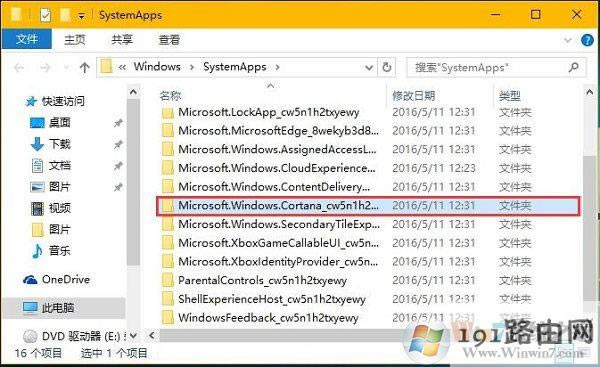Open recent locations dropdown beside forward arrow
600x367 pixels.
coord(66,68)
